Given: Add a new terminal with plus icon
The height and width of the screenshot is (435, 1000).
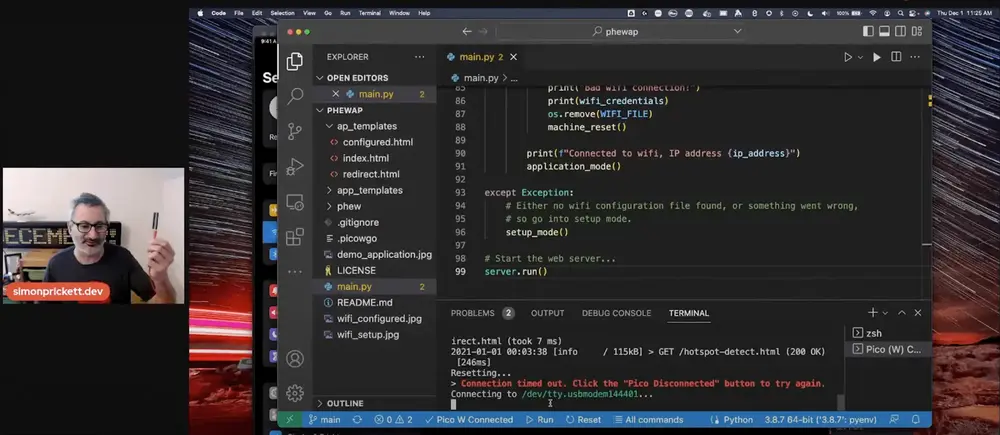Looking at the screenshot, I should pos(872,313).
